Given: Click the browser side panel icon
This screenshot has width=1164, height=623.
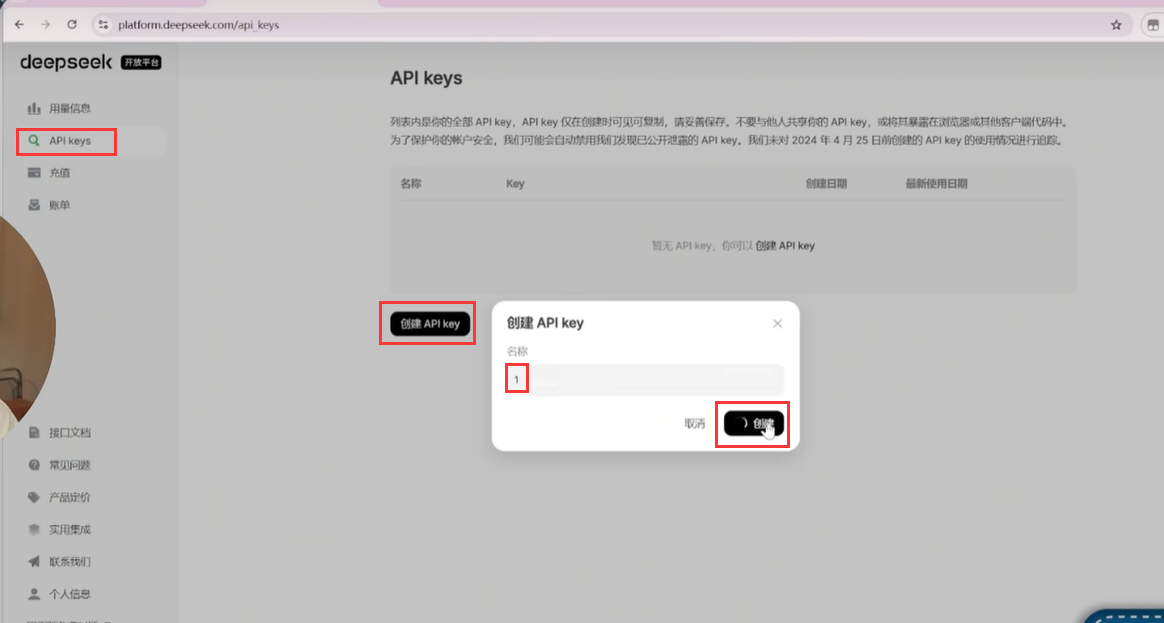Looking at the screenshot, I should click(x=1154, y=25).
